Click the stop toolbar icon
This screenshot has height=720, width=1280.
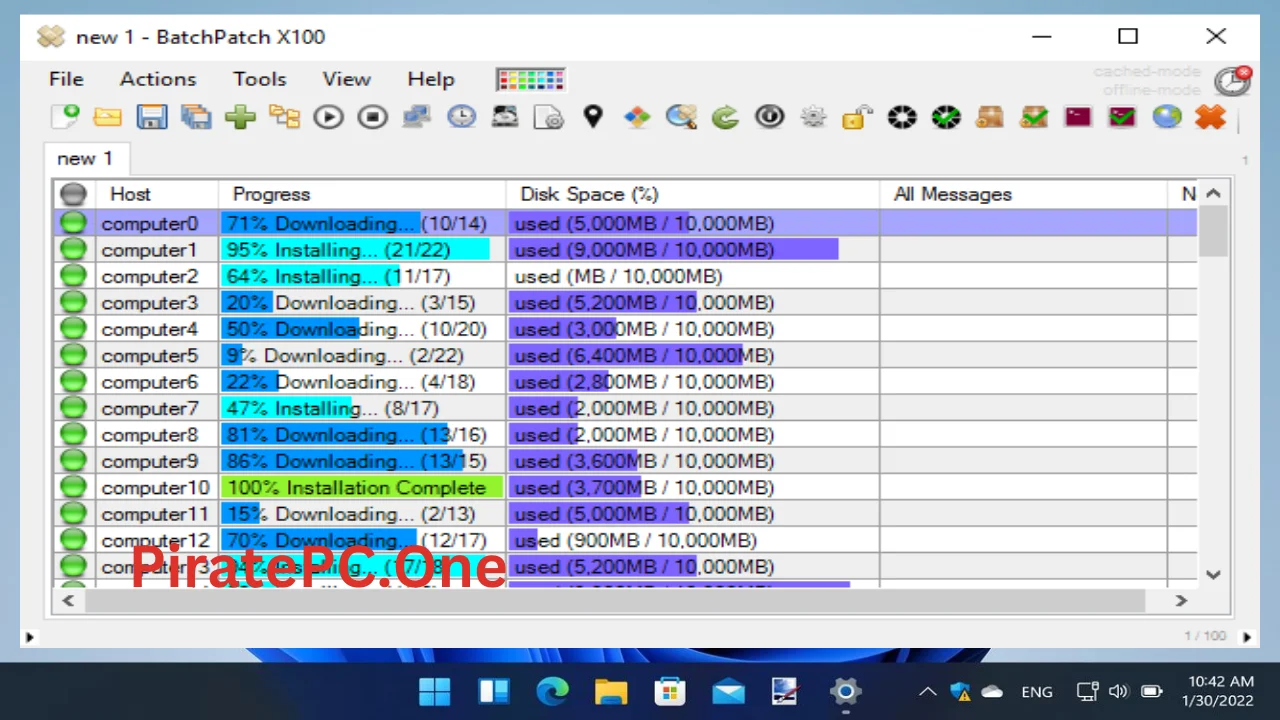(372, 117)
